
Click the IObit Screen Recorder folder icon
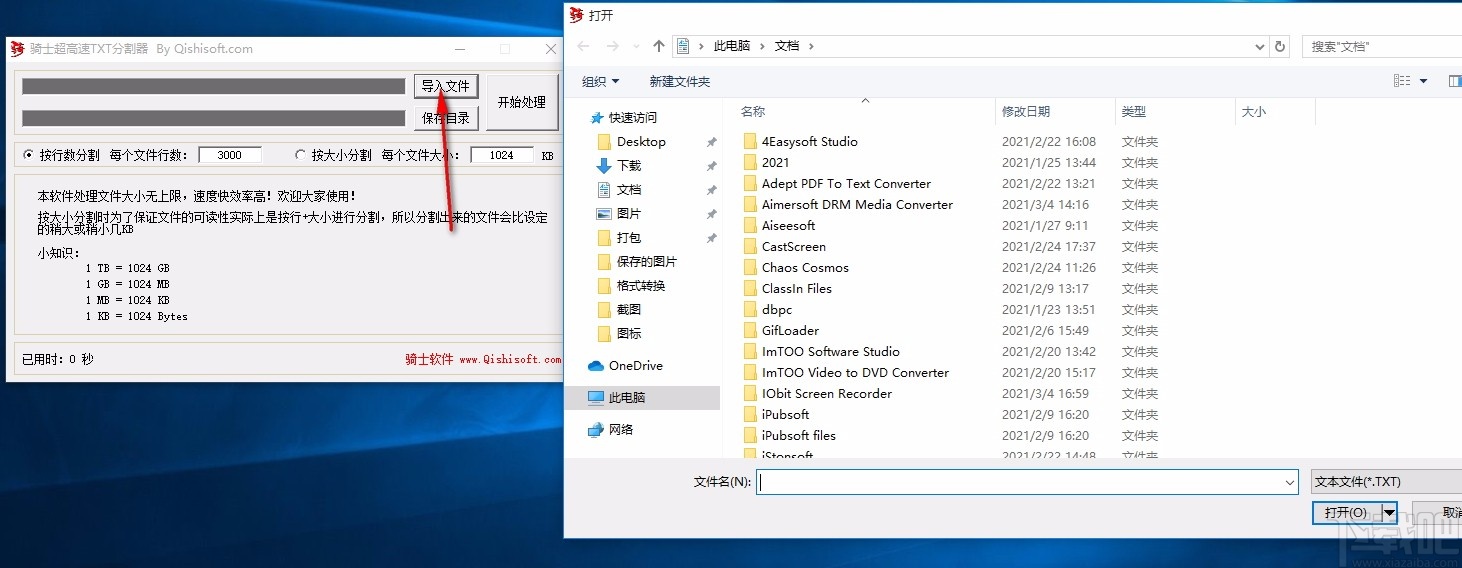[x=751, y=394]
